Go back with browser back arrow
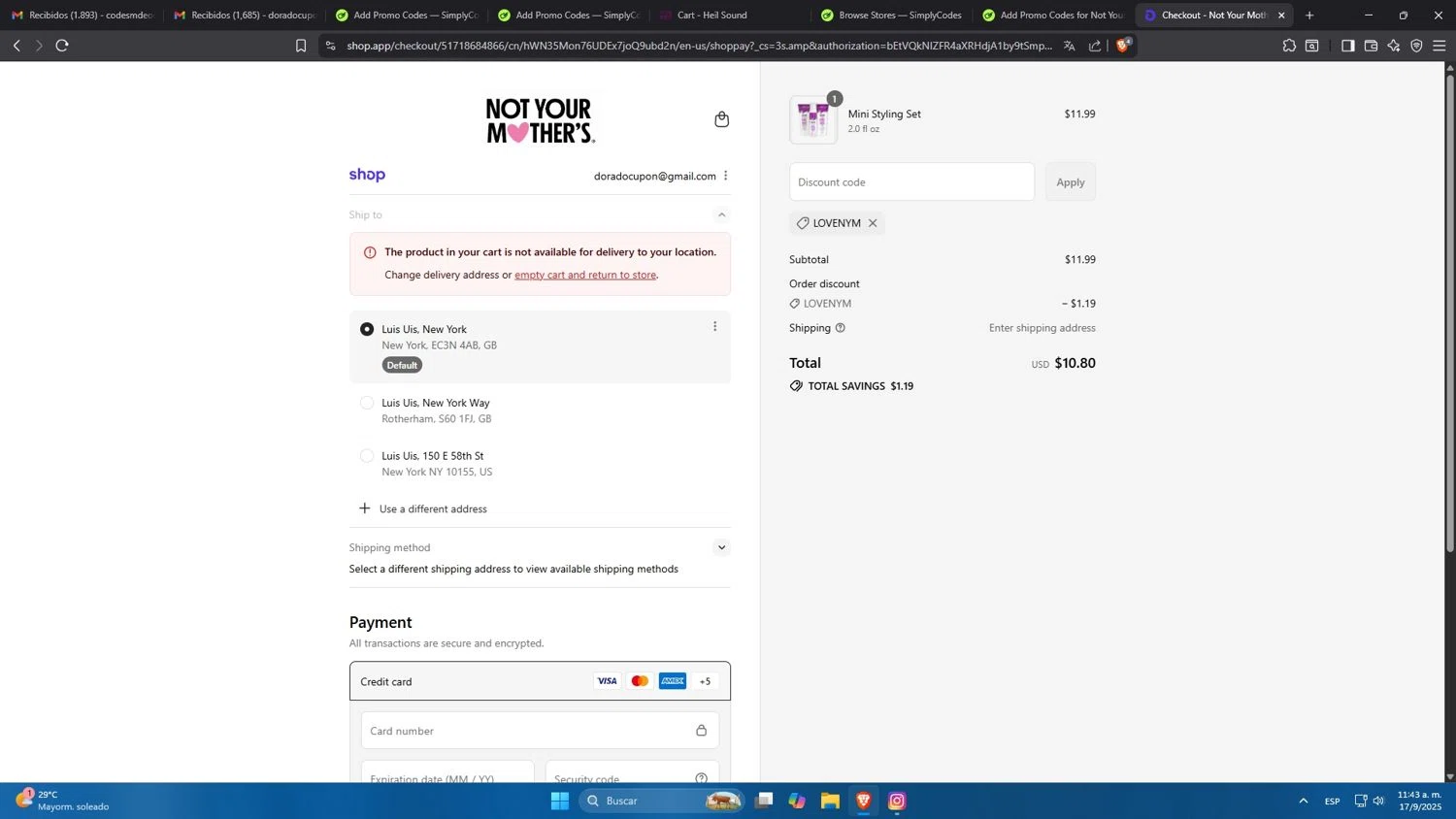Image resolution: width=1456 pixels, height=819 pixels. click(x=17, y=46)
